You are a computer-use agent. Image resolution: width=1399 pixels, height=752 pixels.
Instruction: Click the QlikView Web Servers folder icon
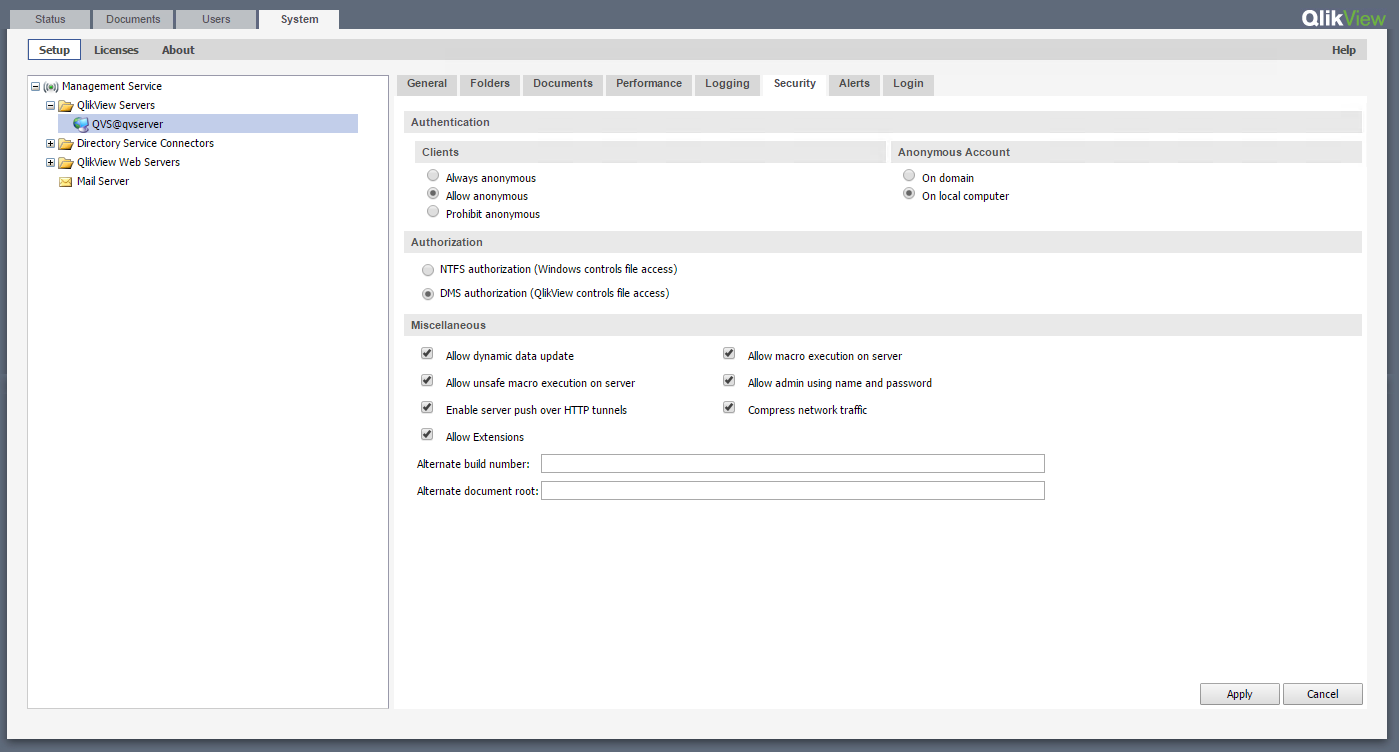(66, 163)
